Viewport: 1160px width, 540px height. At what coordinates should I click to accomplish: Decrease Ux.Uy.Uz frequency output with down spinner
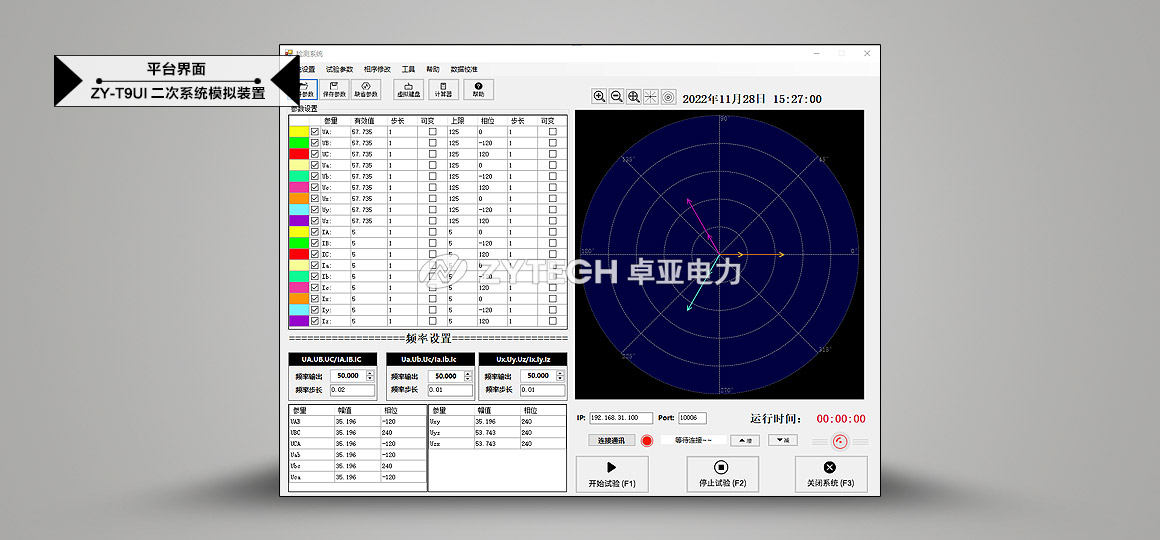[x=560, y=379]
